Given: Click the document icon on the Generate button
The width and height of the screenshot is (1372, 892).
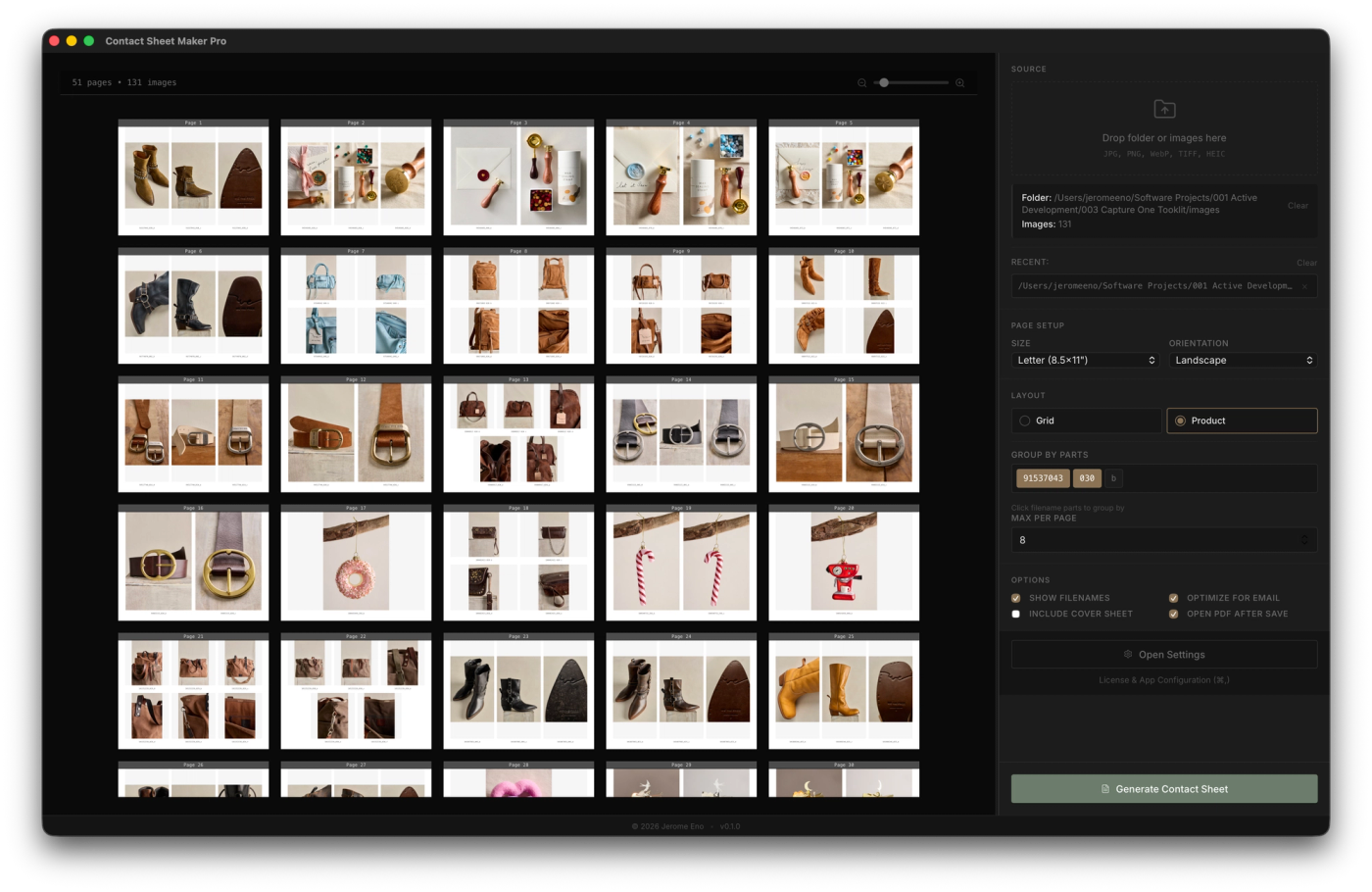Looking at the screenshot, I should tap(1105, 789).
